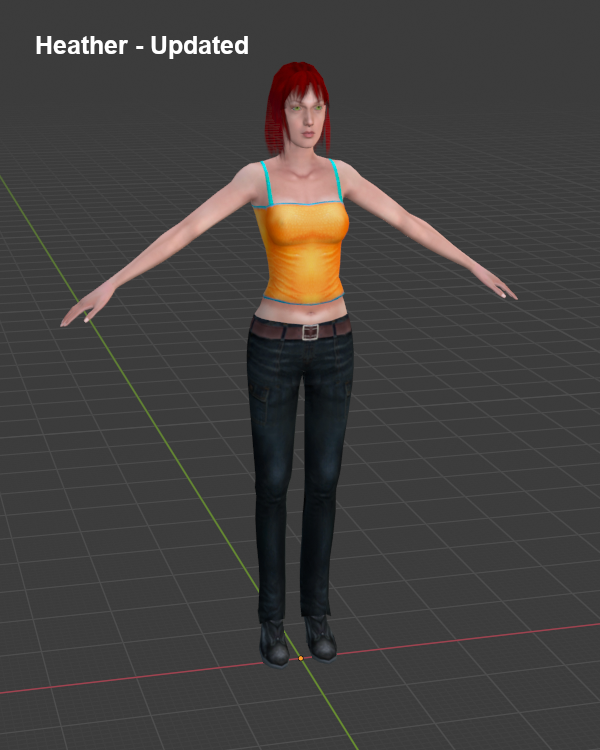This screenshot has width=600, height=750.
Task: Click the "Heather - Updated" title text
Action: point(141,46)
